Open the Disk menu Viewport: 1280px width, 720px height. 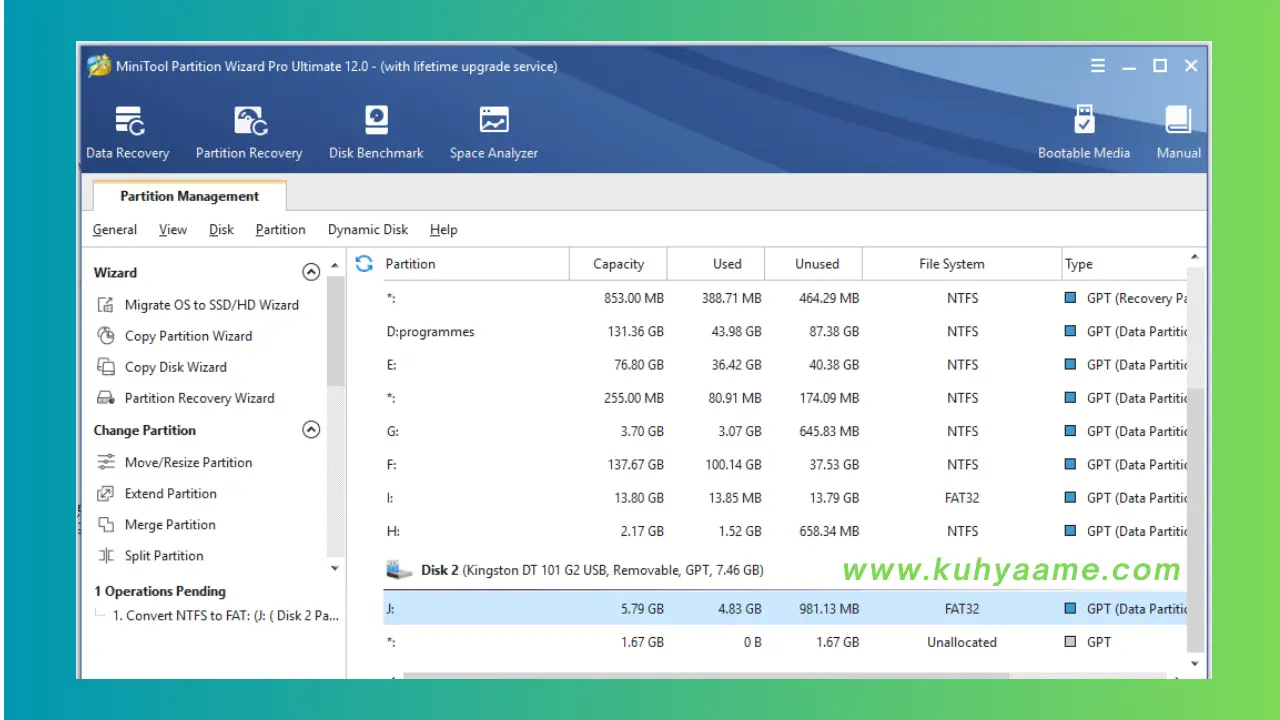point(221,229)
